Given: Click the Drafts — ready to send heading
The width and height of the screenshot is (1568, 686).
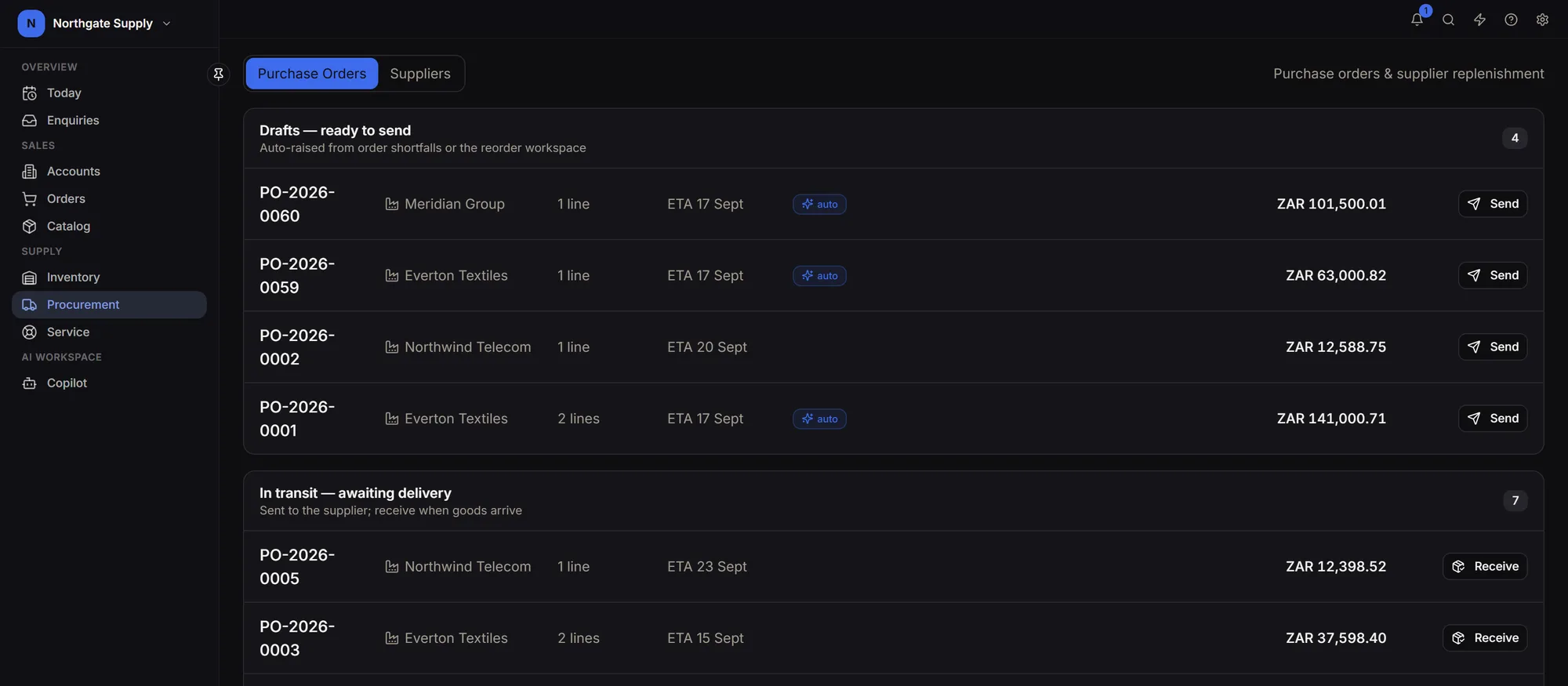Looking at the screenshot, I should click(x=336, y=130).
